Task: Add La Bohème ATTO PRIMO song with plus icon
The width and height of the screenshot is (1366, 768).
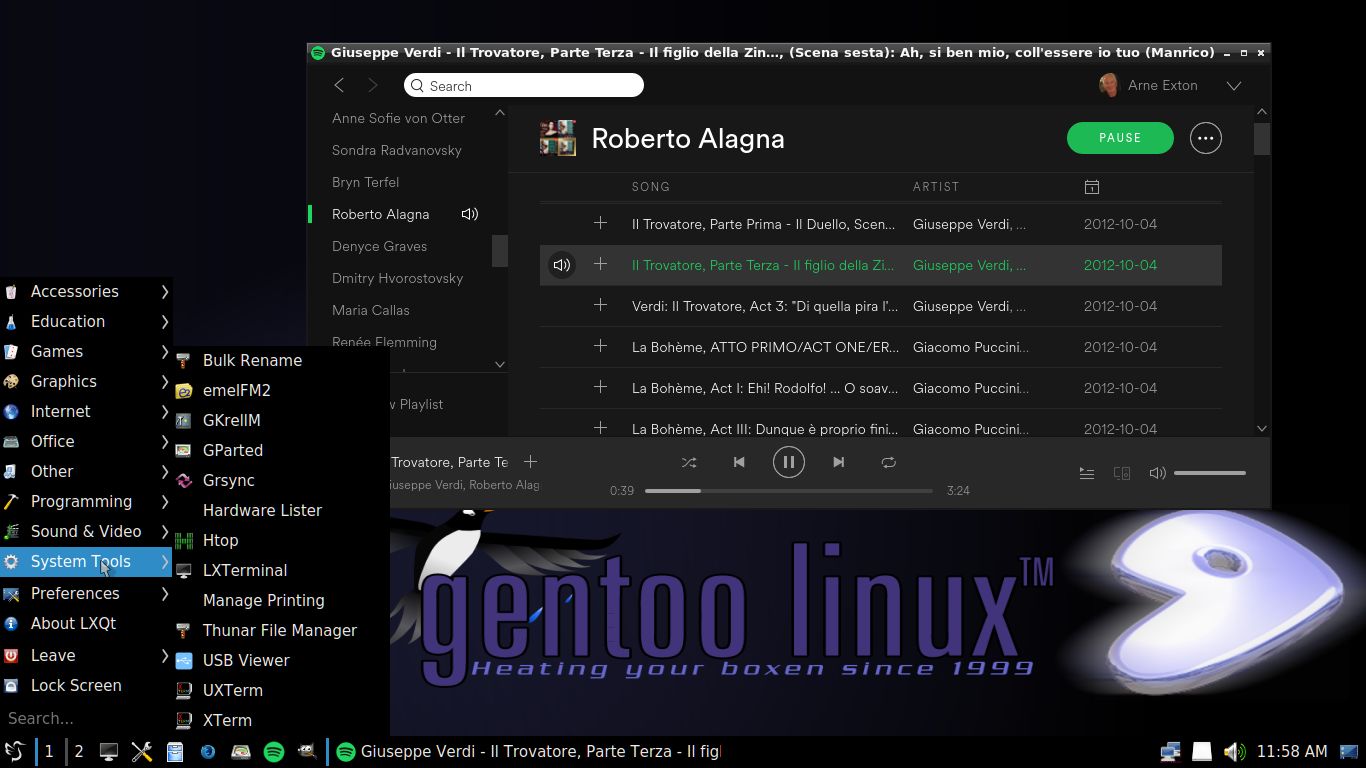Action: click(x=600, y=346)
